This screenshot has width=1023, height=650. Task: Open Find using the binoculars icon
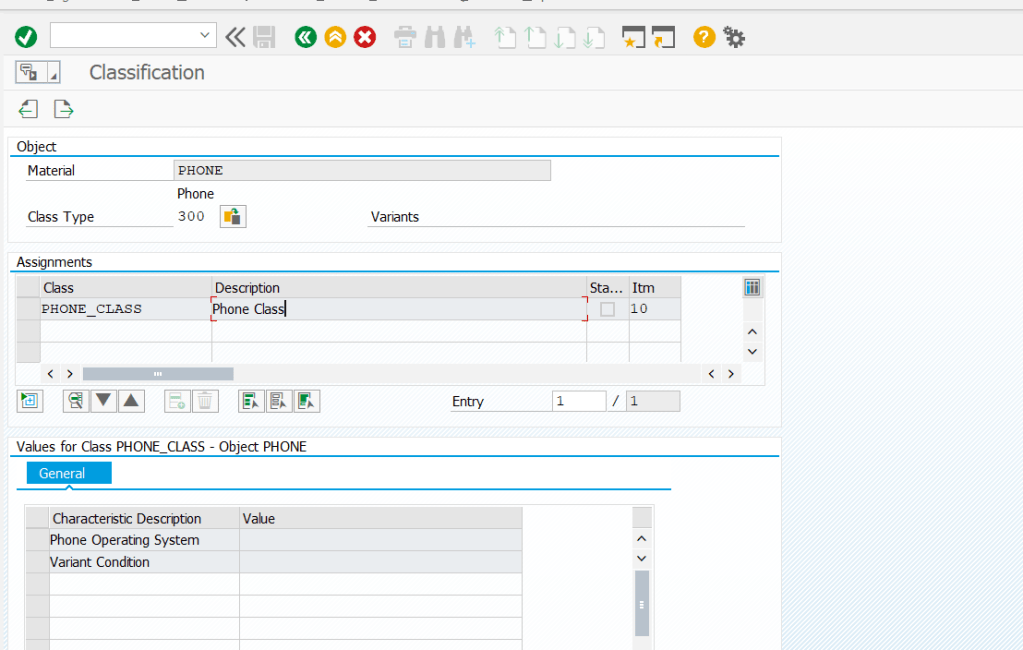point(434,36)
